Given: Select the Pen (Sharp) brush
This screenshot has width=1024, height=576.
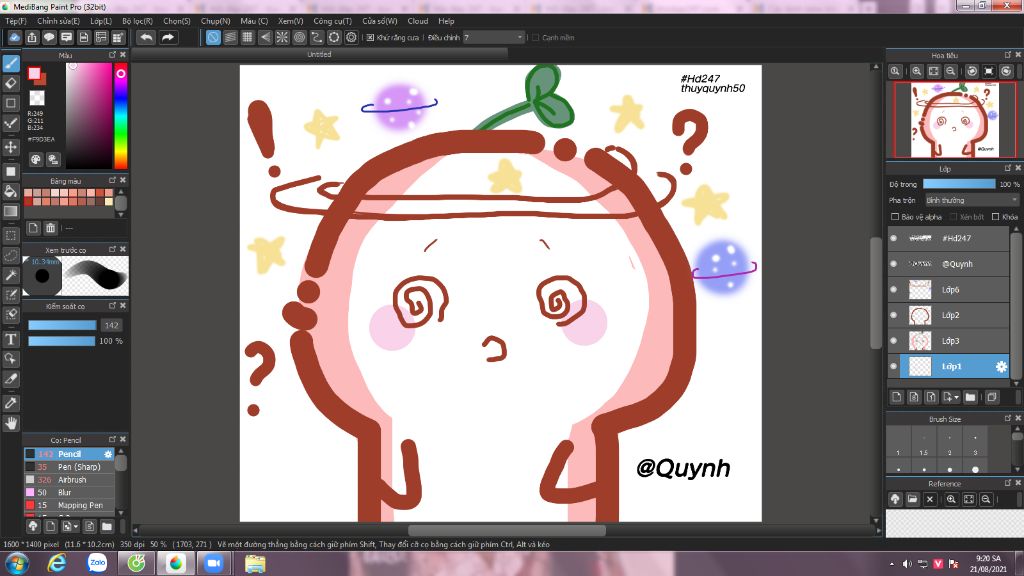Looking at the screenshot, I should (69, 467).
